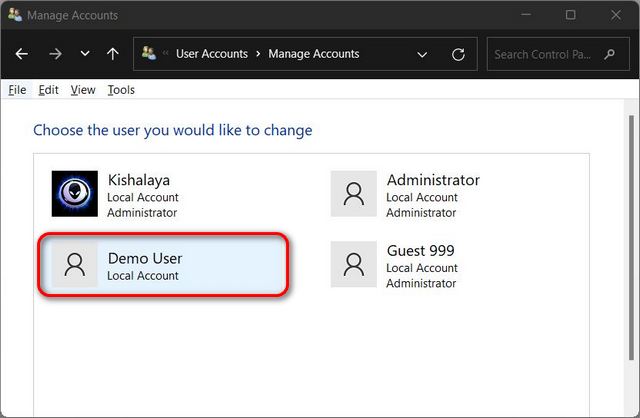Image resolution: width=640 pixels, height=418 pixels.
Task: Open the Demo User account name
Action: coord(145,258)
